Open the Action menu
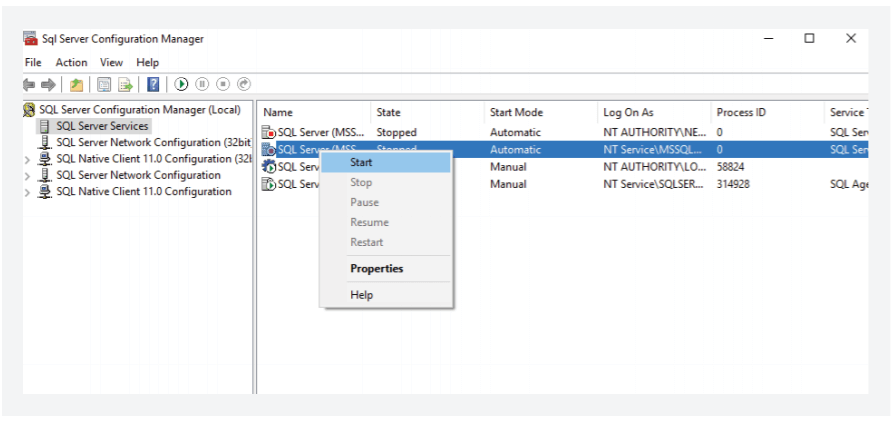This screenshot has width=894, height=422. 71,63
